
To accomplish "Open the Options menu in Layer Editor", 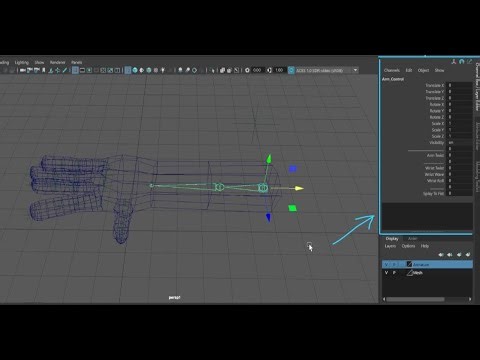I will pos(408,246).
